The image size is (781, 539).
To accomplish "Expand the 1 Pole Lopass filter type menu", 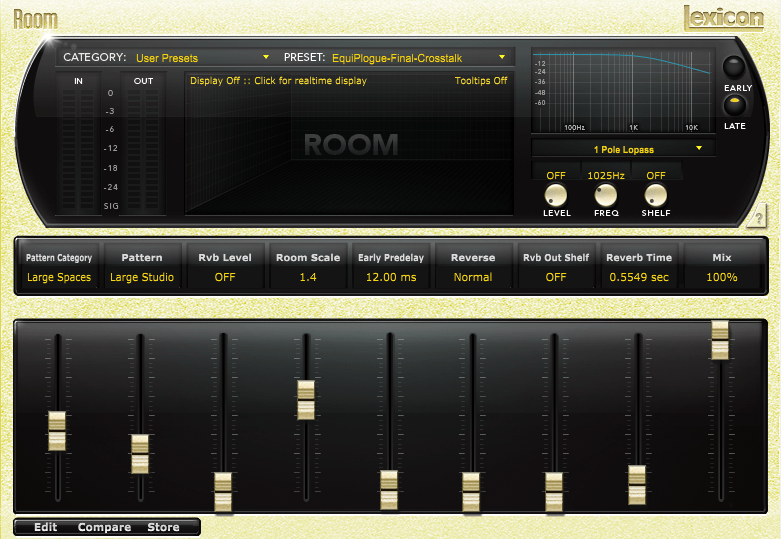I will click(624, 149).
